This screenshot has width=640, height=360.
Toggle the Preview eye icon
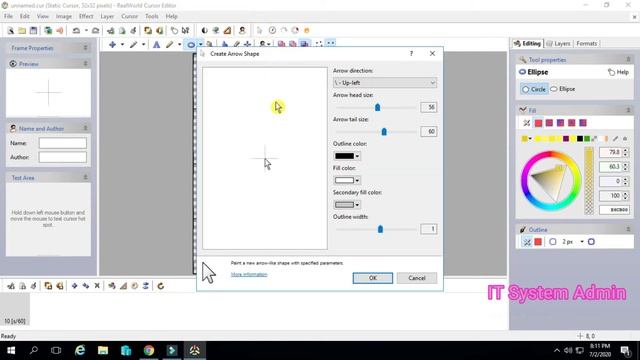(x=13, y=64)
